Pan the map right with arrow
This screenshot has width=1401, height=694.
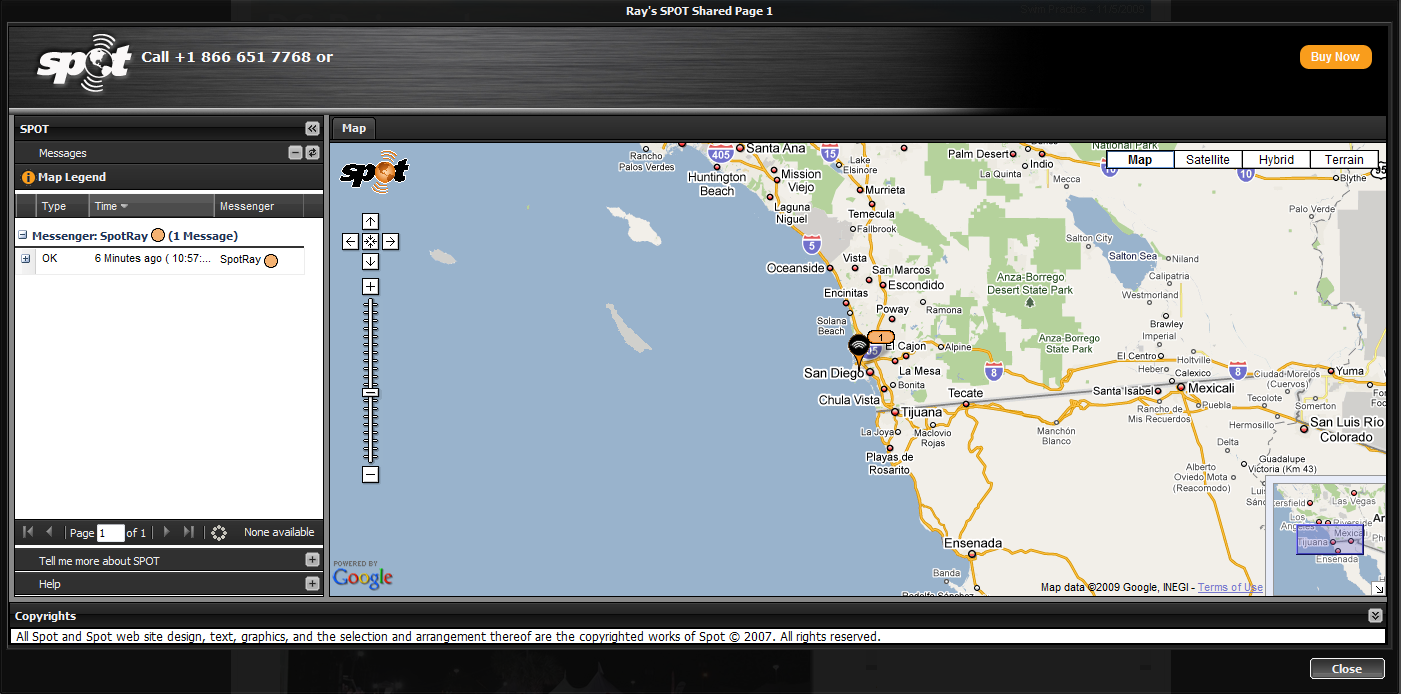coord(390,241)
